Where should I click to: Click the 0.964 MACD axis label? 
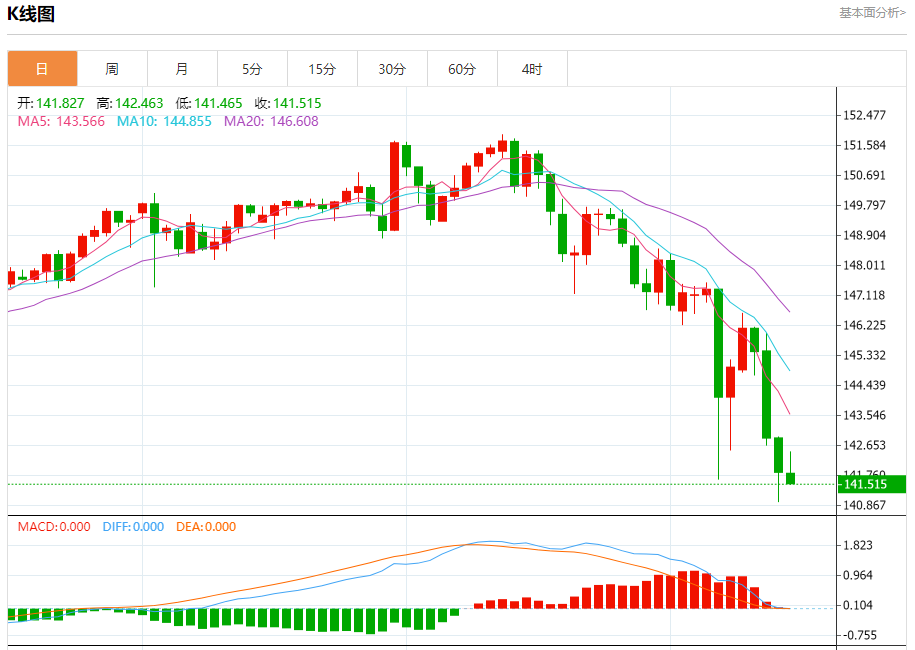click(x=858, y=575)
